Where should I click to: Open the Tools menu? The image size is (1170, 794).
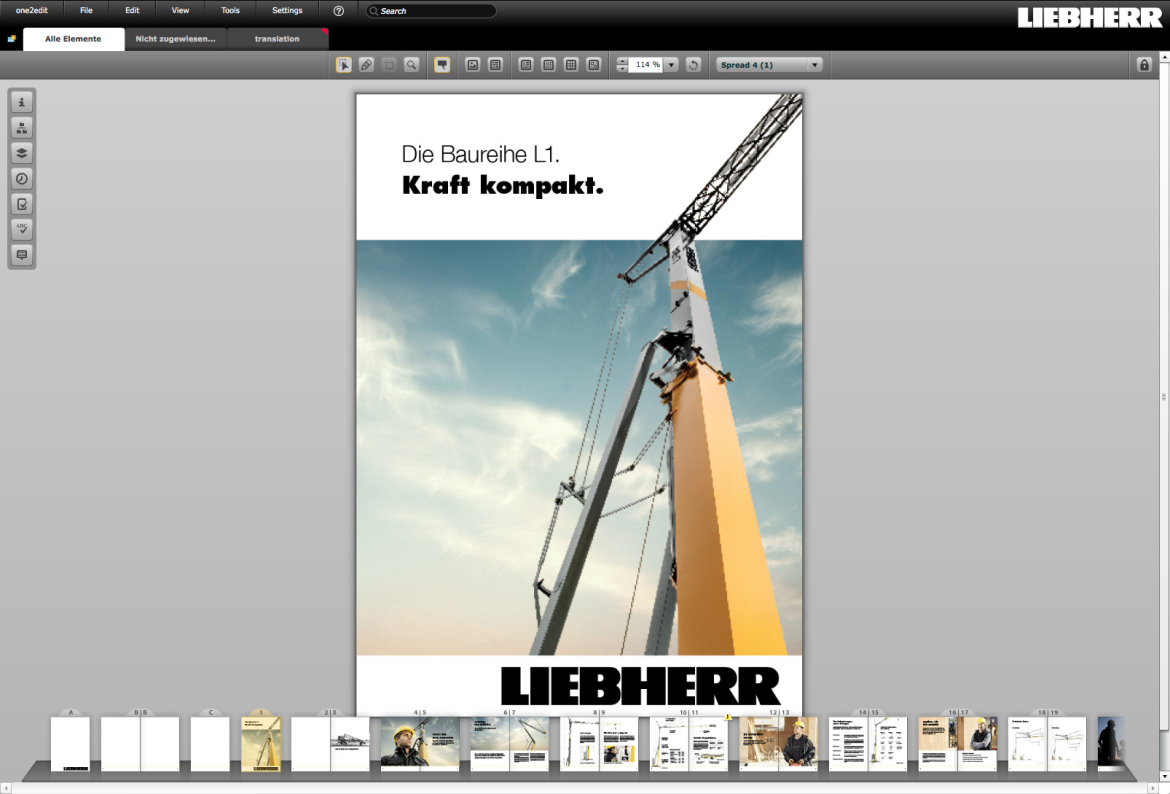coord(231,10)
